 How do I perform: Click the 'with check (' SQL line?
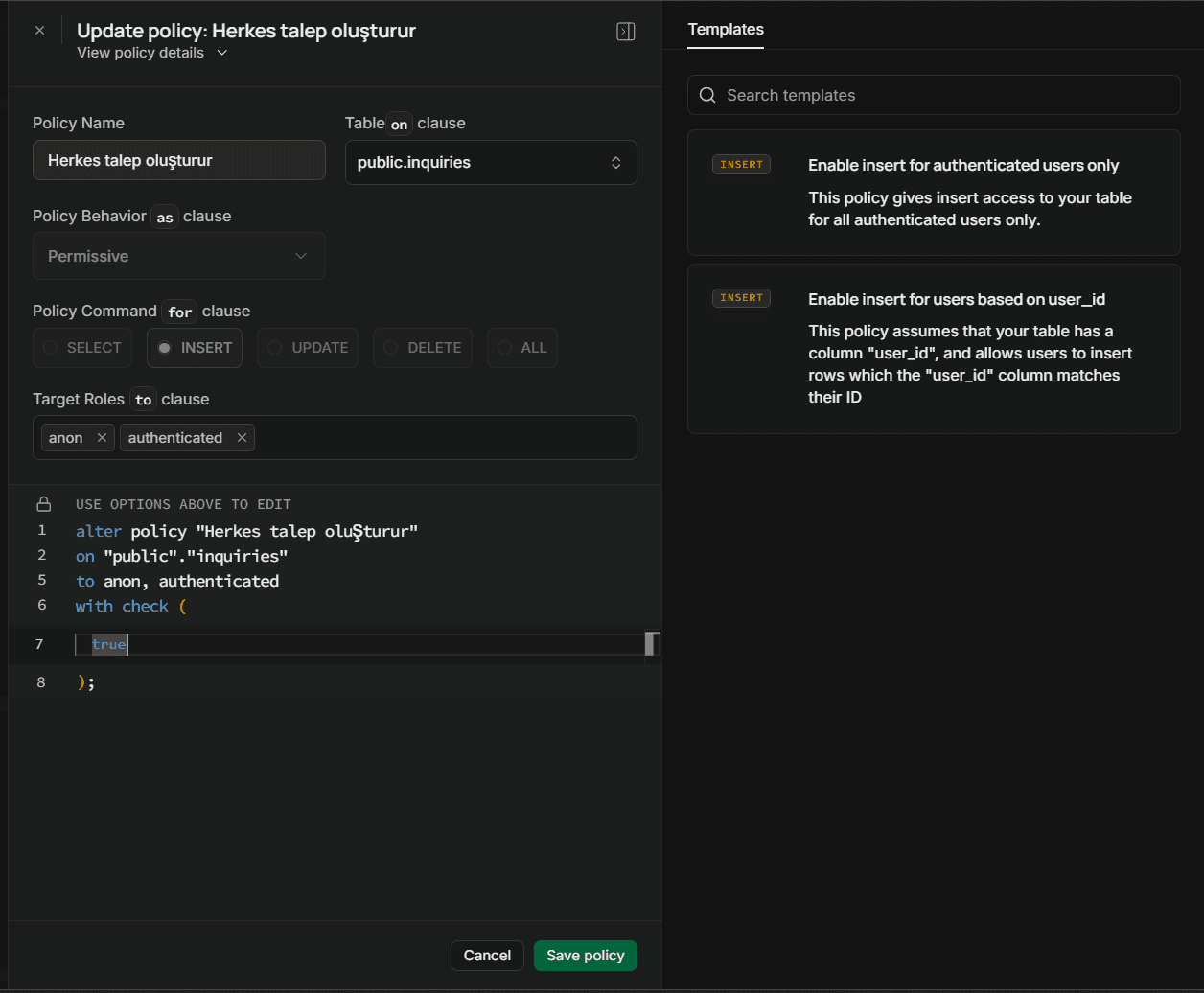130,606
